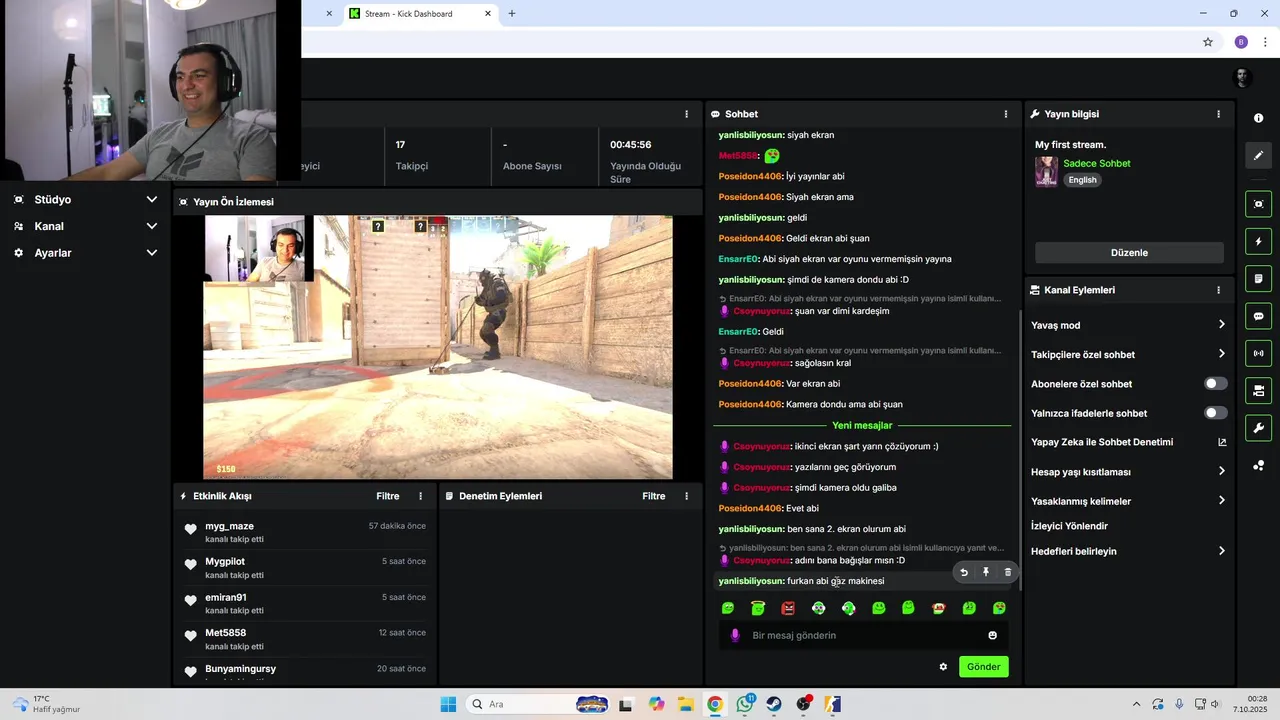Toggle lightning activity feed icon in right sidebar

click(x=1258, y=241)
